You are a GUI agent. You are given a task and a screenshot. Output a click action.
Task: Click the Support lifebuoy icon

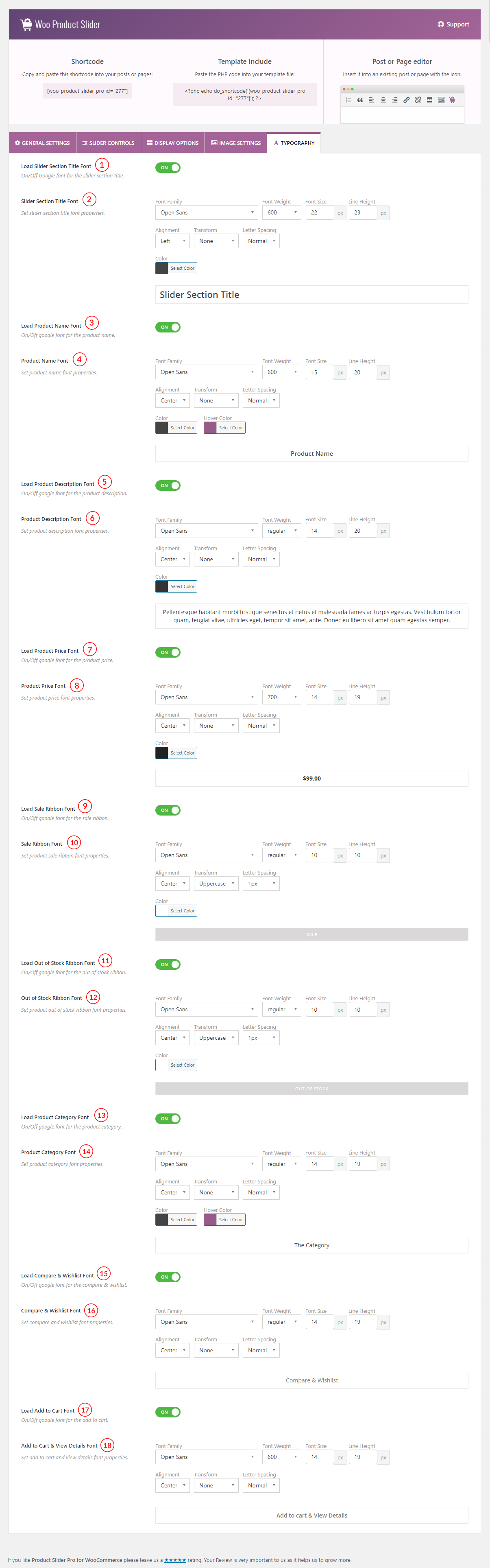(x=440, y=24)
